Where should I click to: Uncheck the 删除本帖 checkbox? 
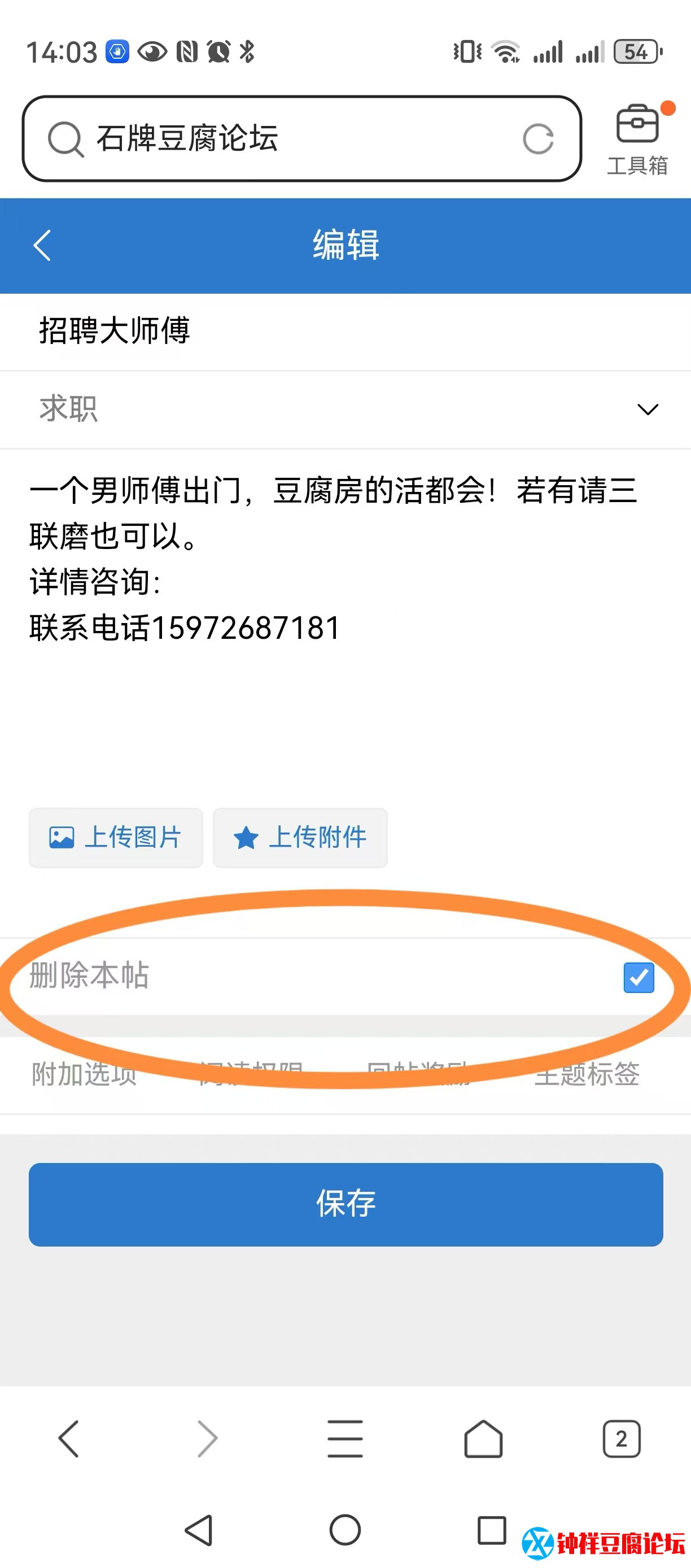point(638,977)
